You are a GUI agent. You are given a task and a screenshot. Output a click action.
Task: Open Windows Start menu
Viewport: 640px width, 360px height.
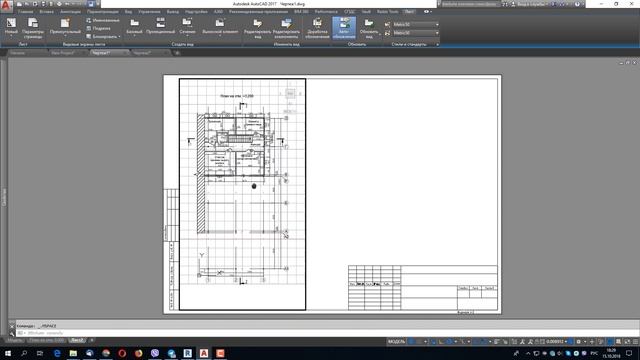[x=7, y=353]
